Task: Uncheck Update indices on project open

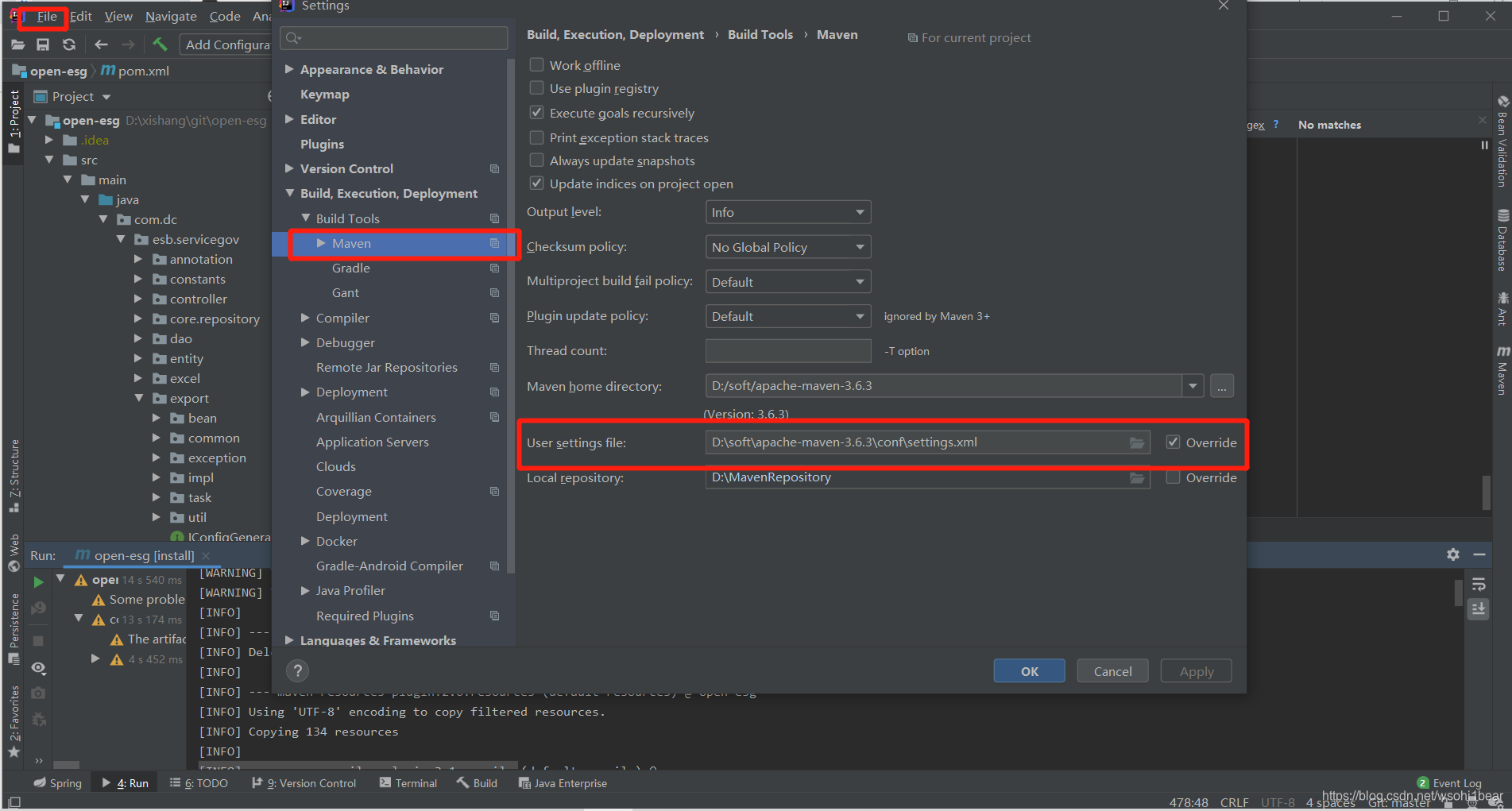Action: 537,183
